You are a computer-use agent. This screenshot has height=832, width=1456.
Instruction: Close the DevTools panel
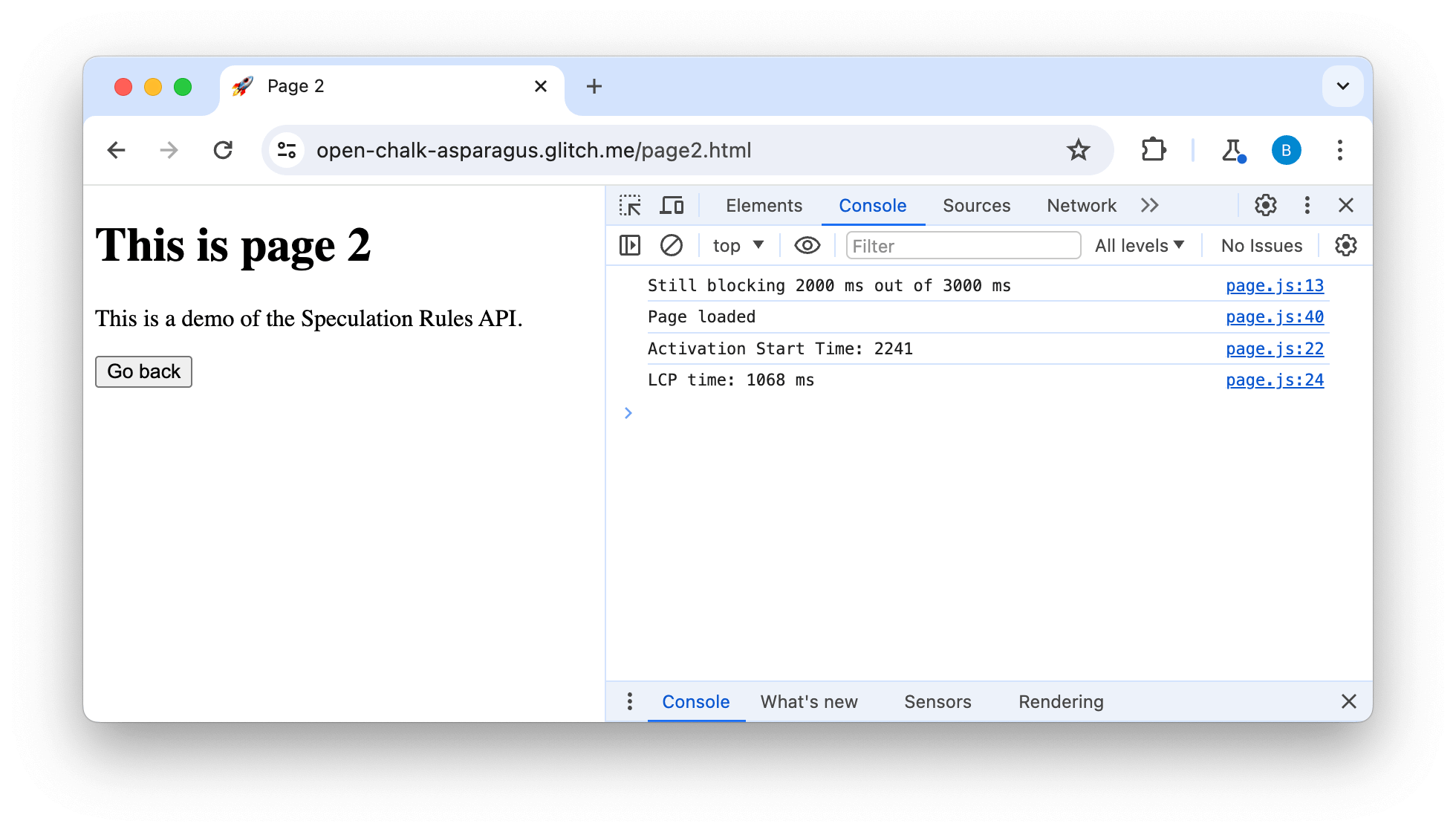pyautogui.click(x=1346, y=205)
